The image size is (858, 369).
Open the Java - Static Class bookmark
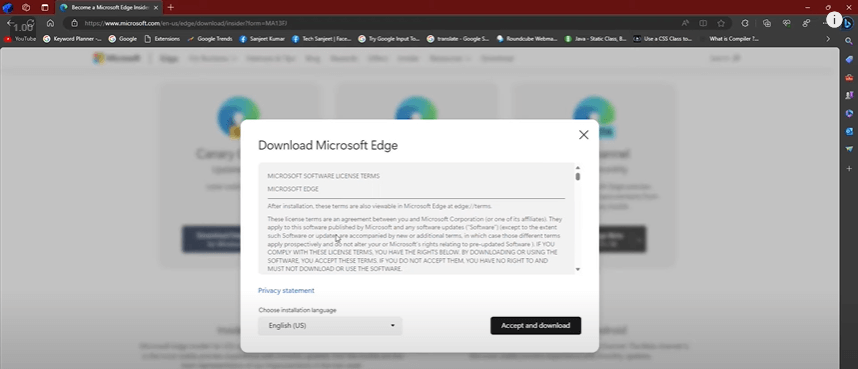pos(596,39)
